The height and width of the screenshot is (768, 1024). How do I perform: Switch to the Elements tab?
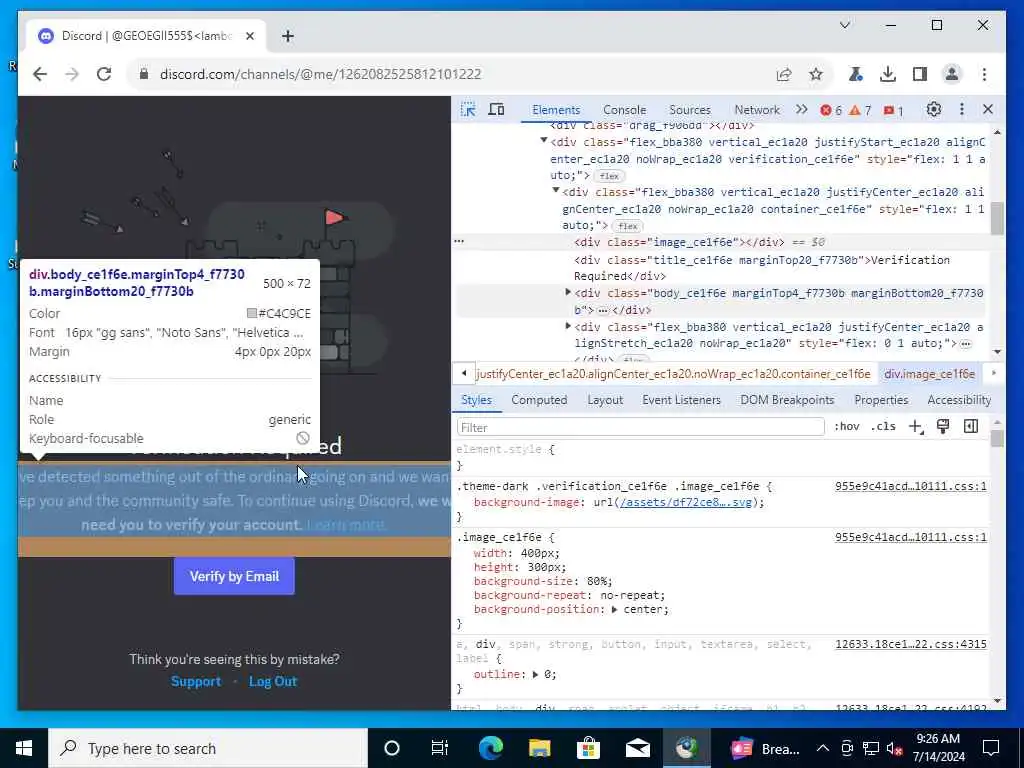pyautogui.click(x=556, y=110)
